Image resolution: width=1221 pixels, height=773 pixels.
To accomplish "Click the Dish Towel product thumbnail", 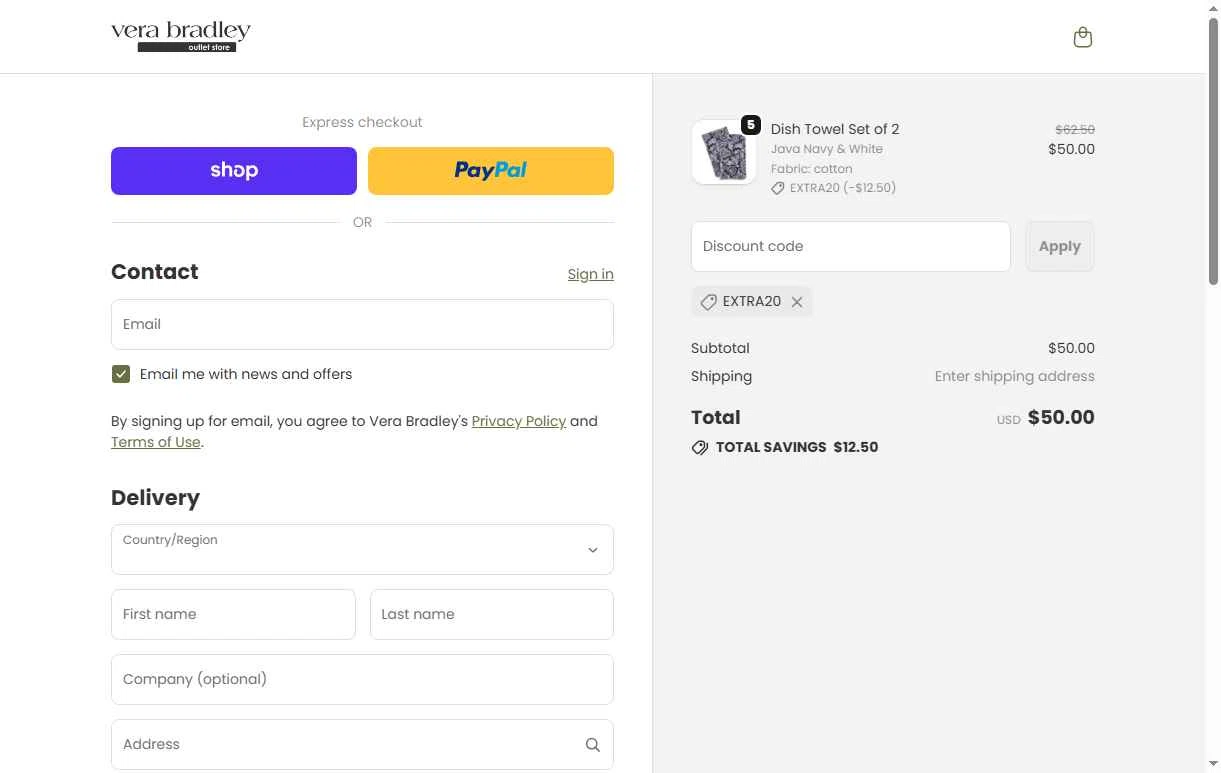I will (x=723, y=153).
